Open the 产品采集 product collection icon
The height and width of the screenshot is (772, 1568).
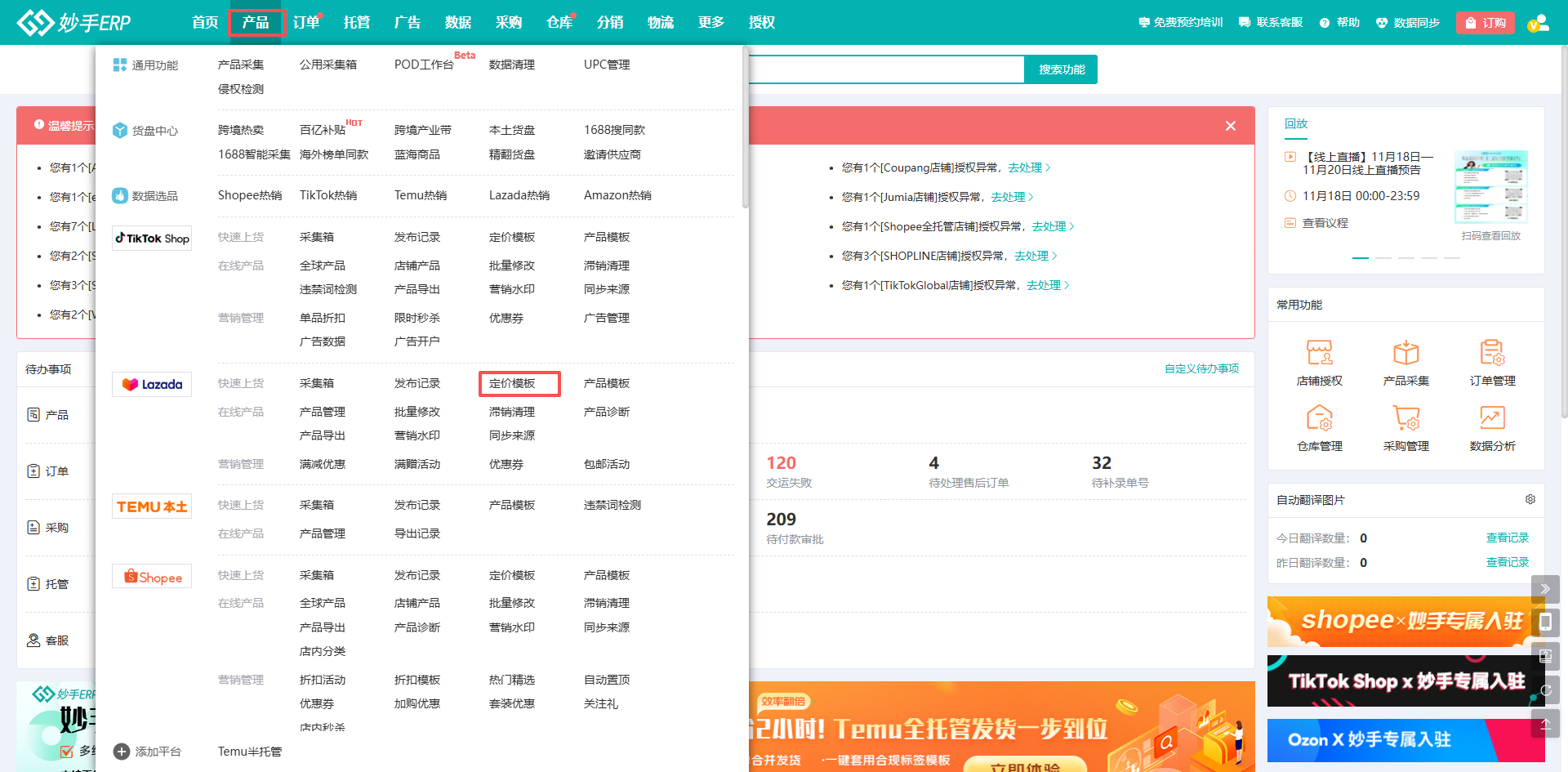pos(1405,353)
